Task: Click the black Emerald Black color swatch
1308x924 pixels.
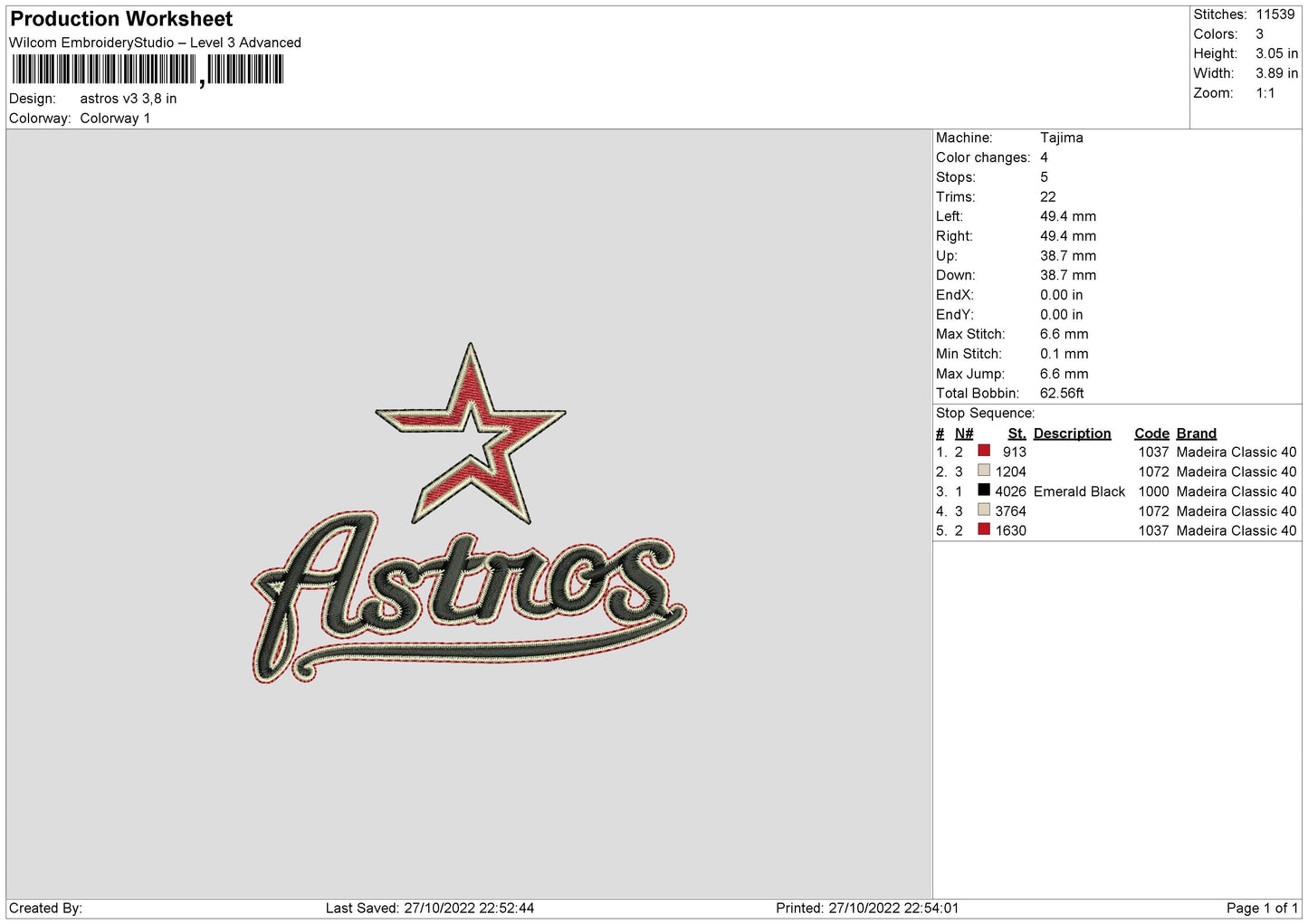Action: (x=984, y=491)
